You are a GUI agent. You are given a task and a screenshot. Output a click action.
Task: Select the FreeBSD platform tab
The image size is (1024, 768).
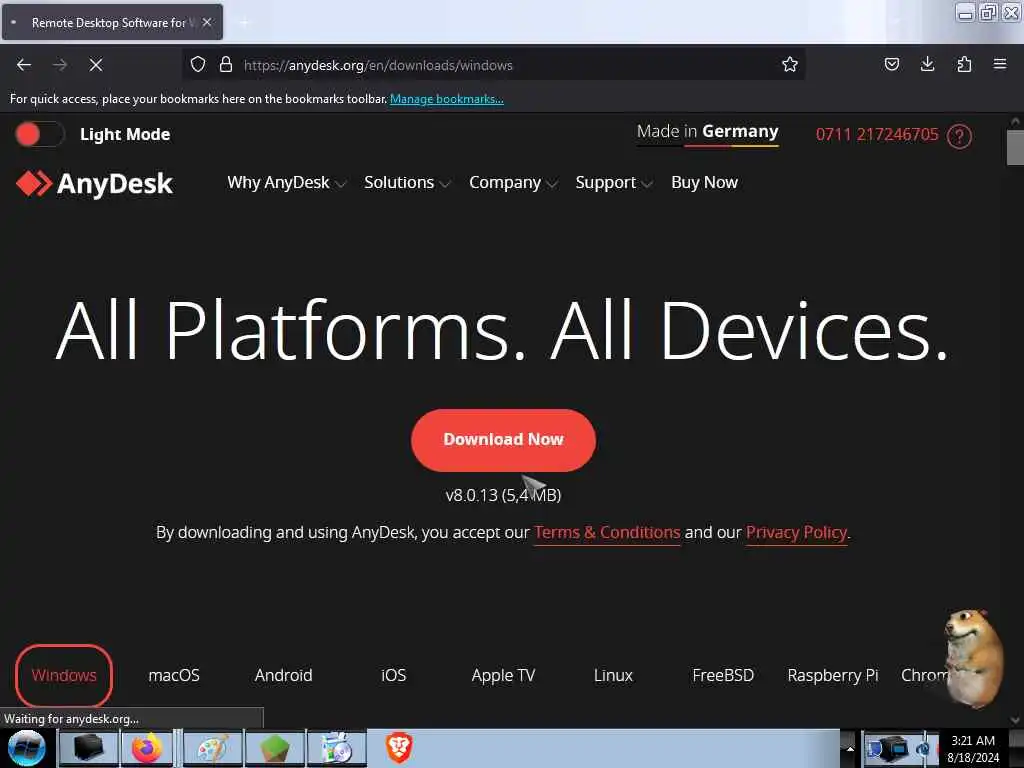point(723,675)
